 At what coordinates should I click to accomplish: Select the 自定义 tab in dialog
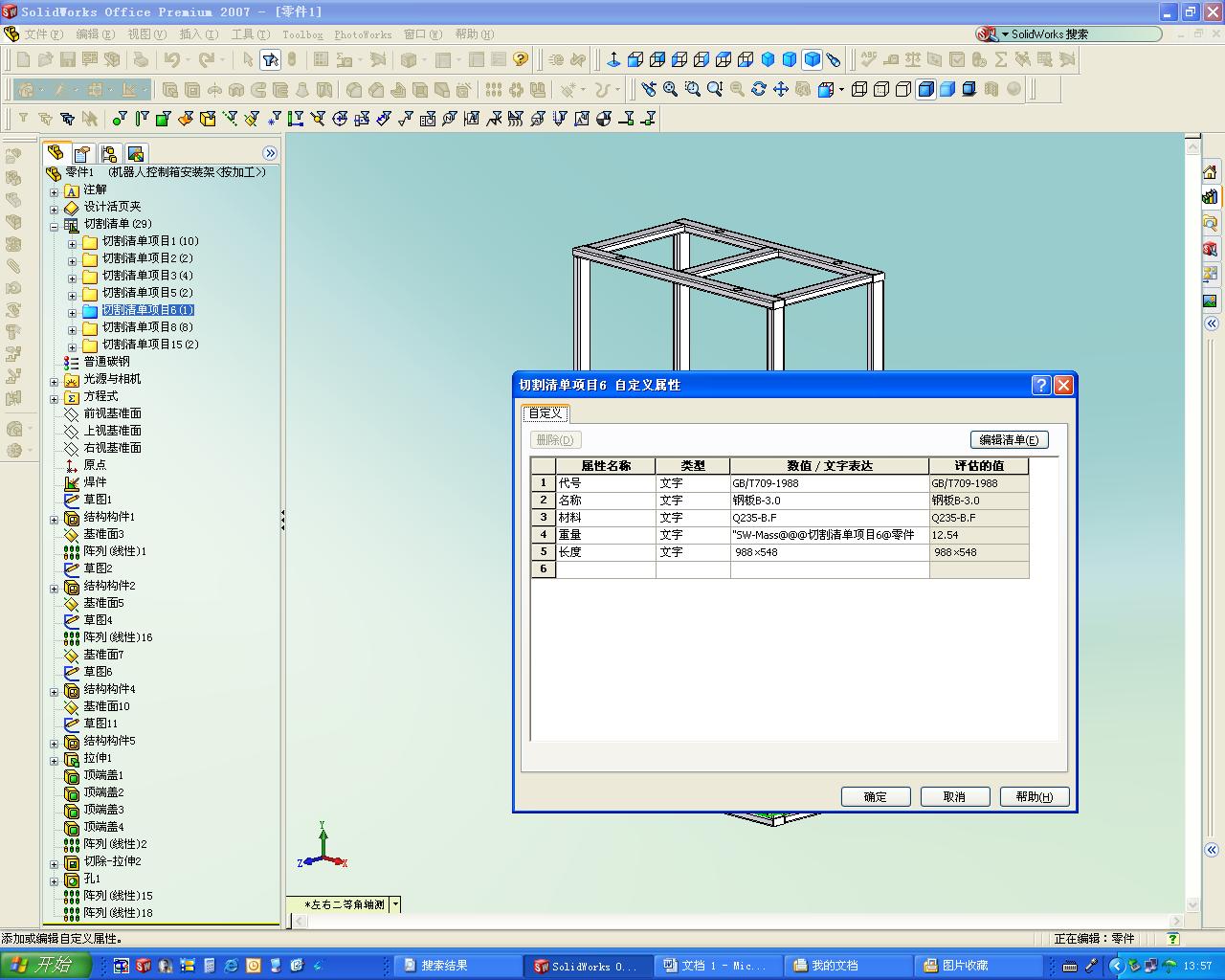pos(546,412)
